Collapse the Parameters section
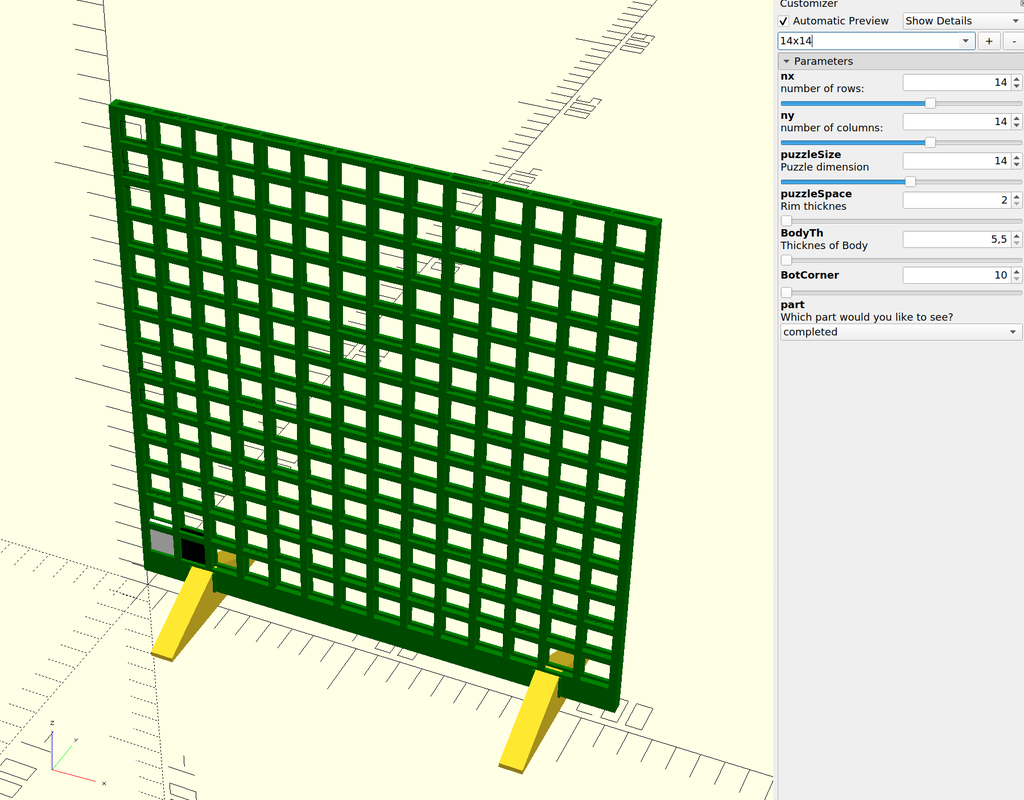 (787, 61)
